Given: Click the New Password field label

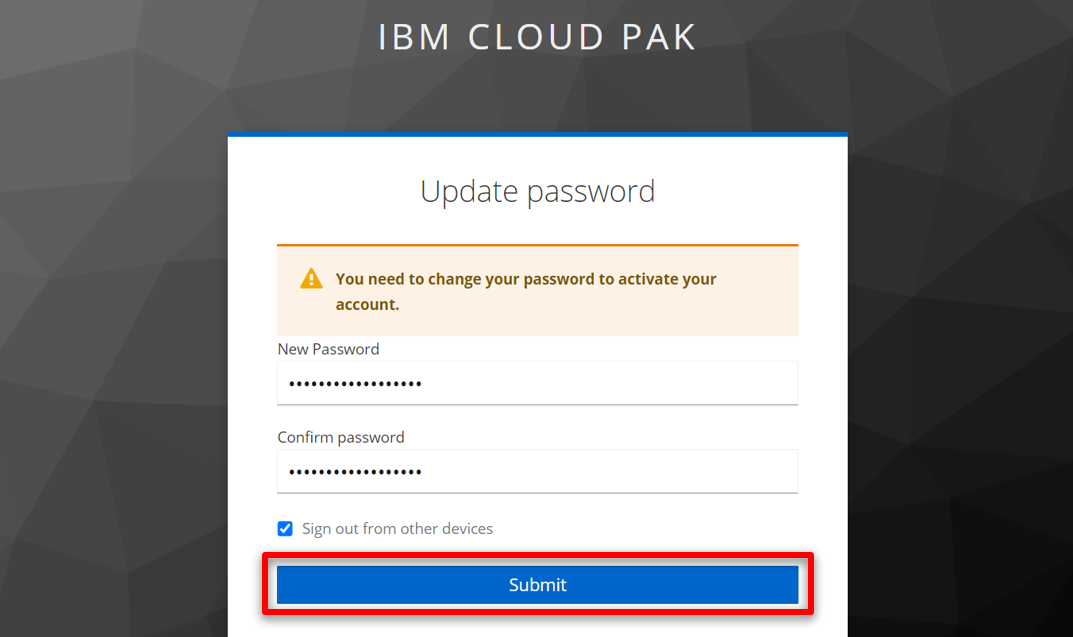Looking at the screenshot, I should click(x=328, y=349).
